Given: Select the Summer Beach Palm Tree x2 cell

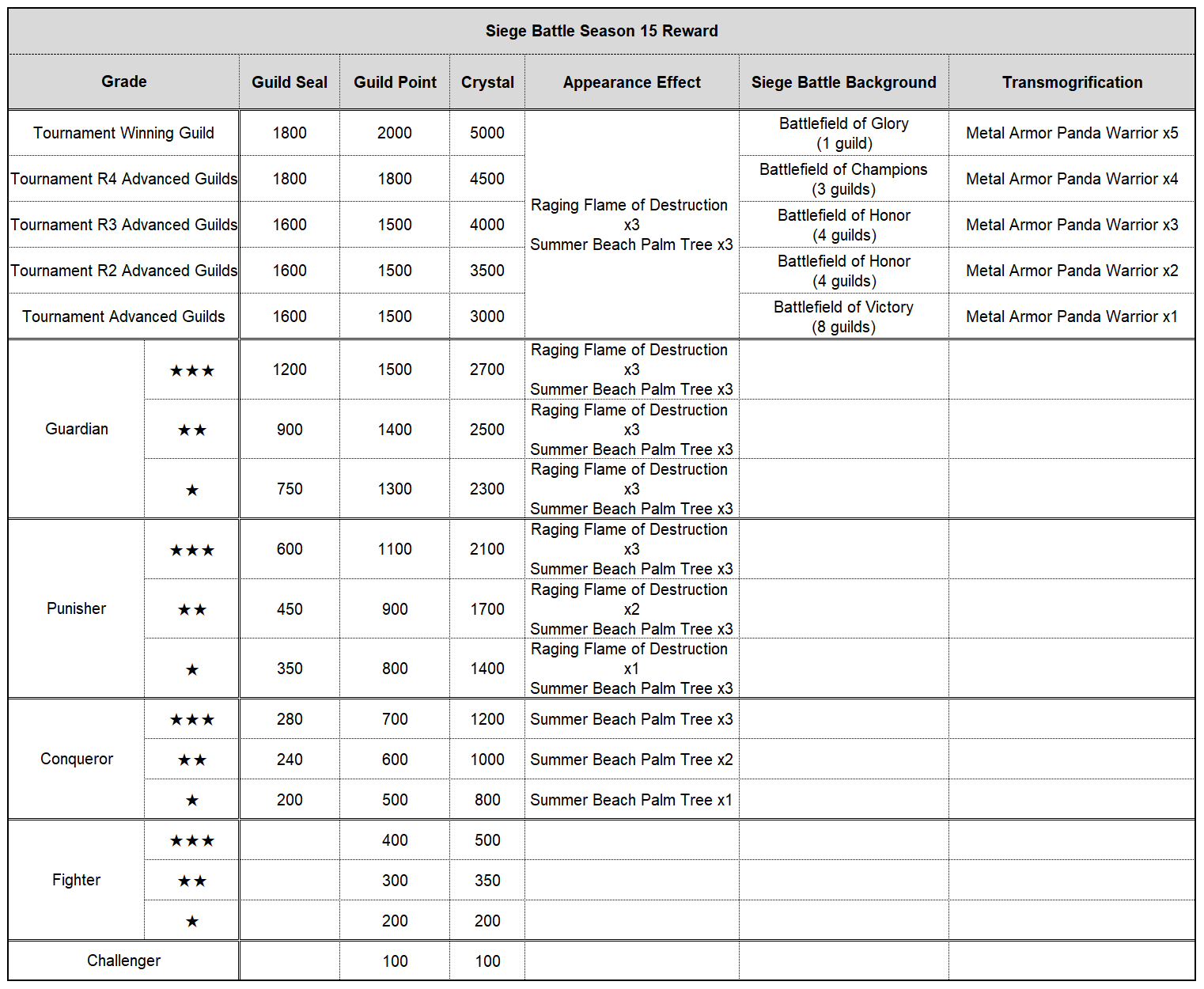Looking at the screenshot, I should click(631, 760).
